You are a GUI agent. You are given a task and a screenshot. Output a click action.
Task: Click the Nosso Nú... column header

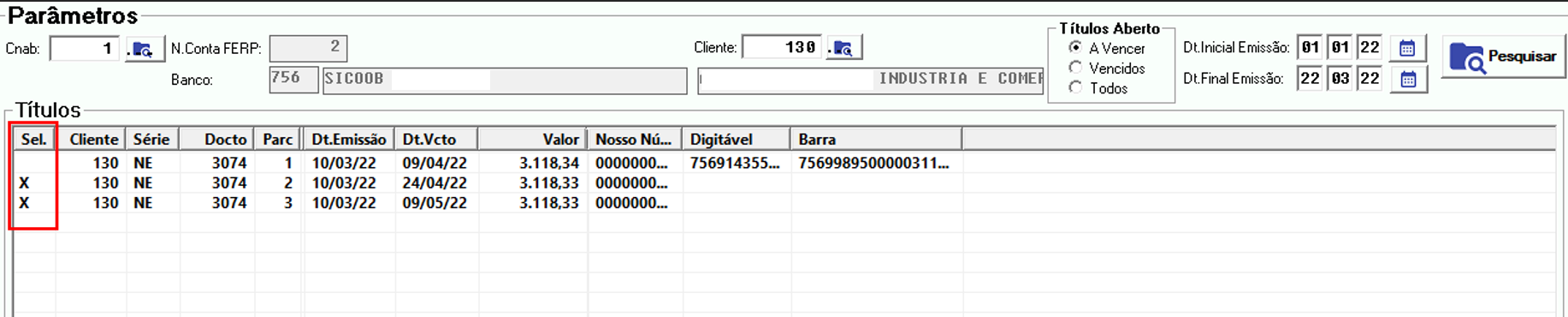[635, 139]
